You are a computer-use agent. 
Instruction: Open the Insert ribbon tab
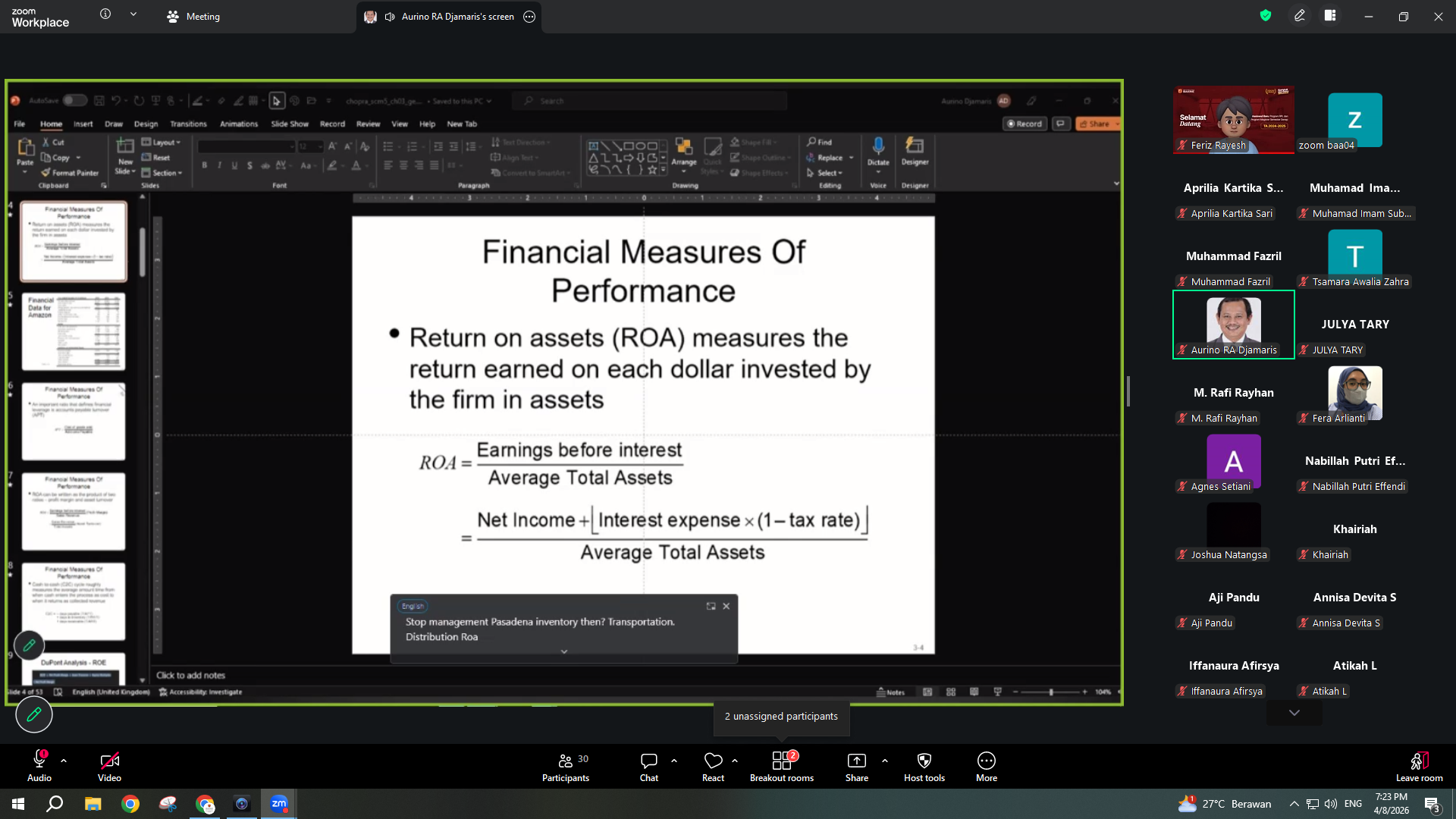point(83,124)
